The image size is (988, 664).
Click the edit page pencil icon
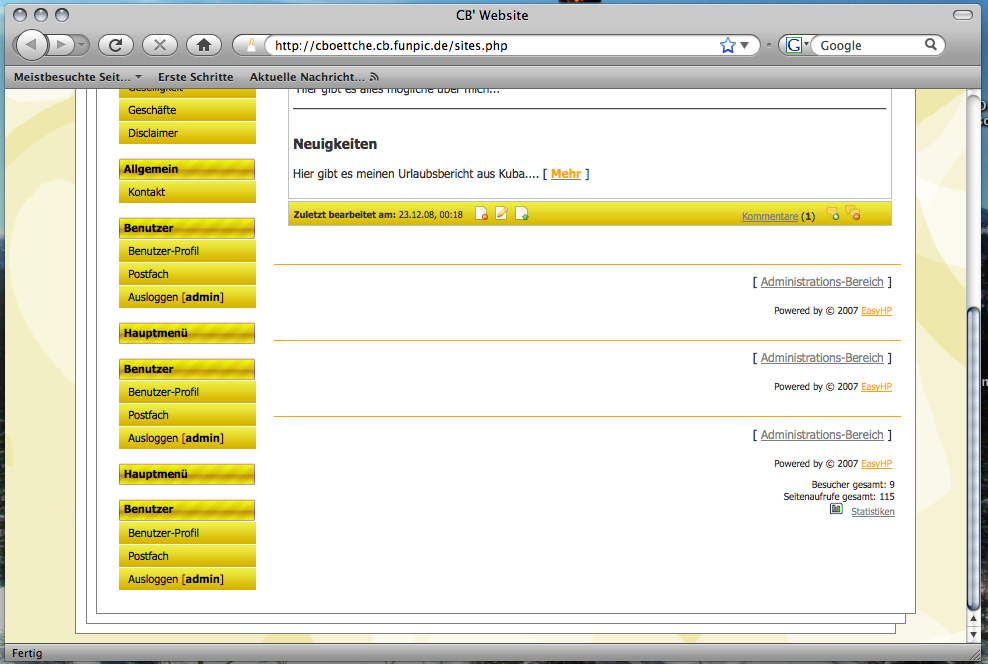[502, 214]
